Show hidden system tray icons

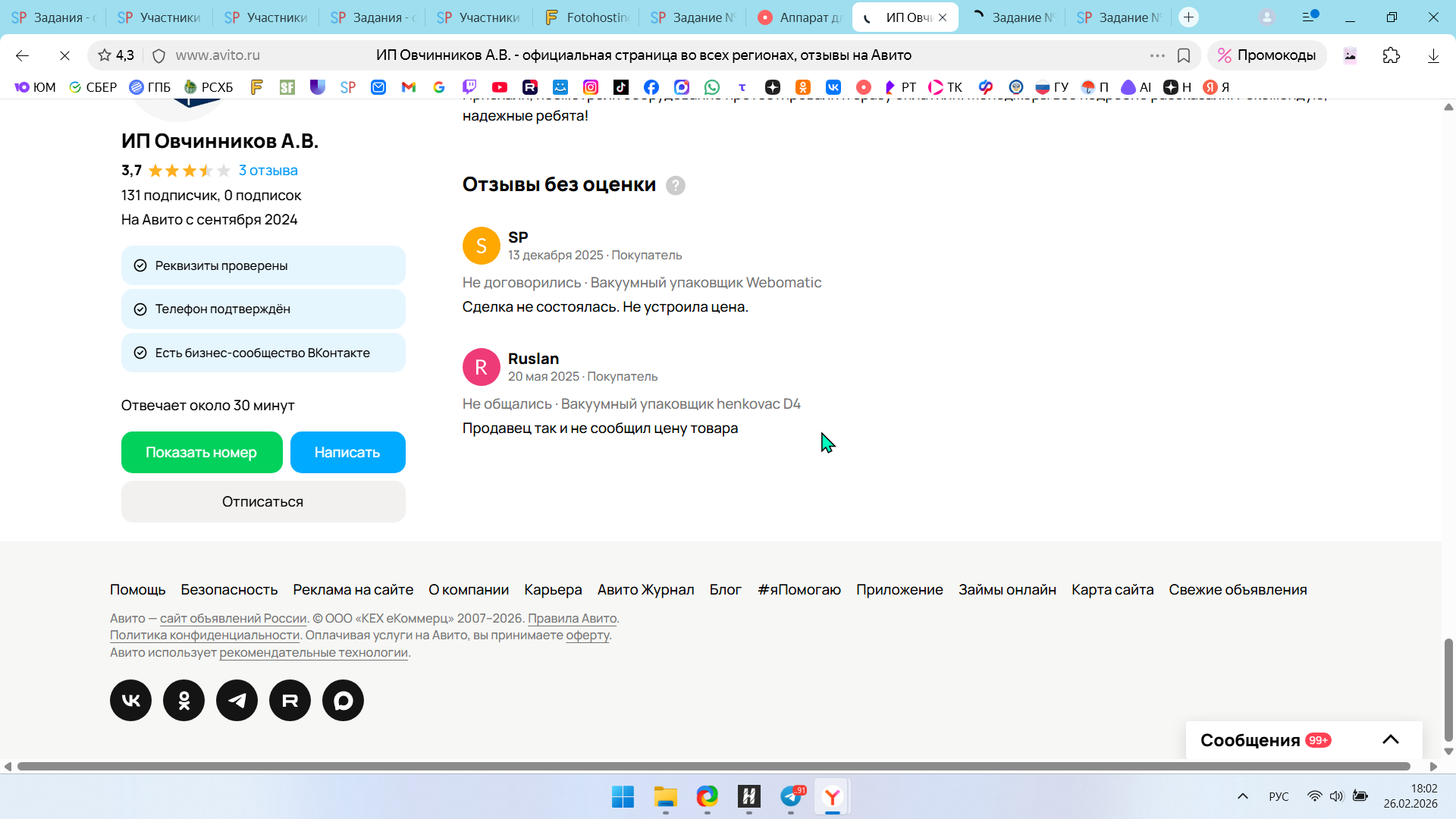pos(1242,796)
